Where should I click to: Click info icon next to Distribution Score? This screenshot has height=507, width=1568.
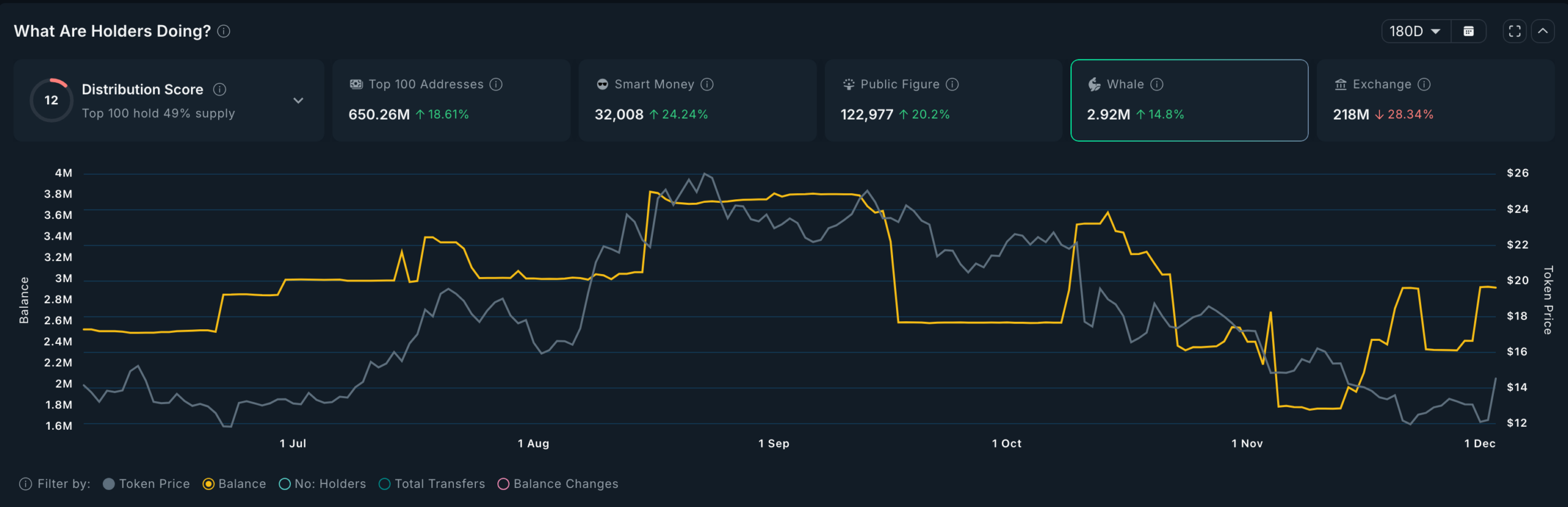[x=219, y=90]
